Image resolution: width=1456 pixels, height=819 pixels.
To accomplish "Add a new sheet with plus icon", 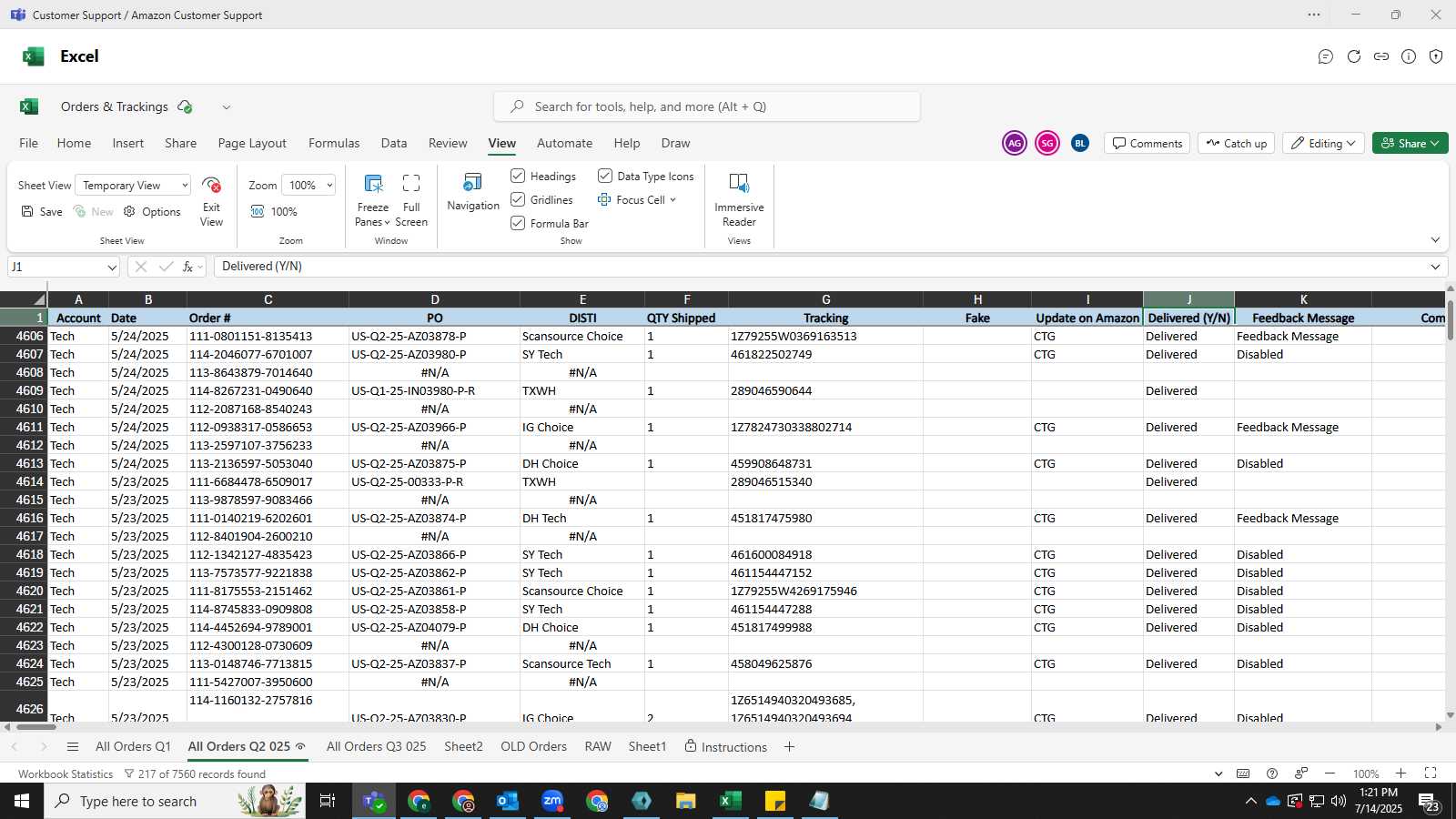I will point(789,747).
